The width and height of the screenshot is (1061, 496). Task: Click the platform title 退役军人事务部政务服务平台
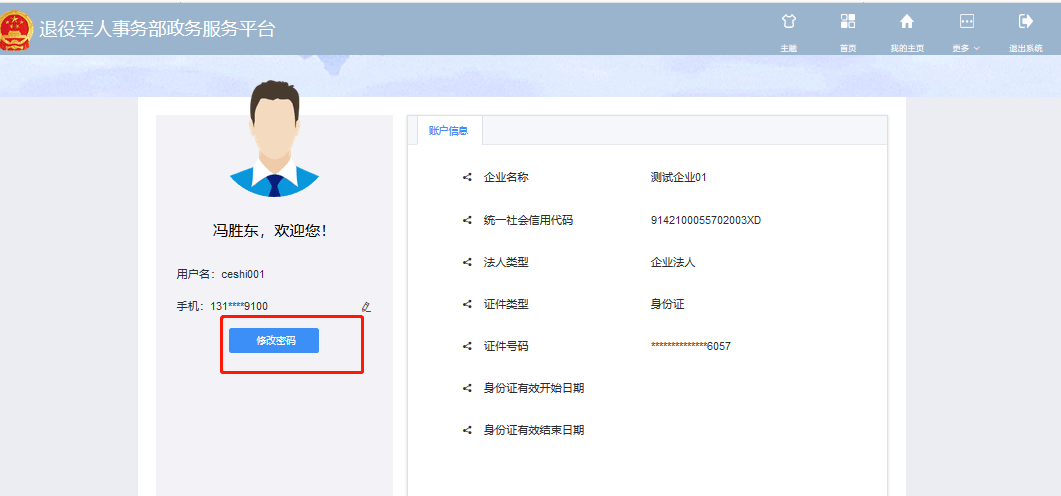157,30
